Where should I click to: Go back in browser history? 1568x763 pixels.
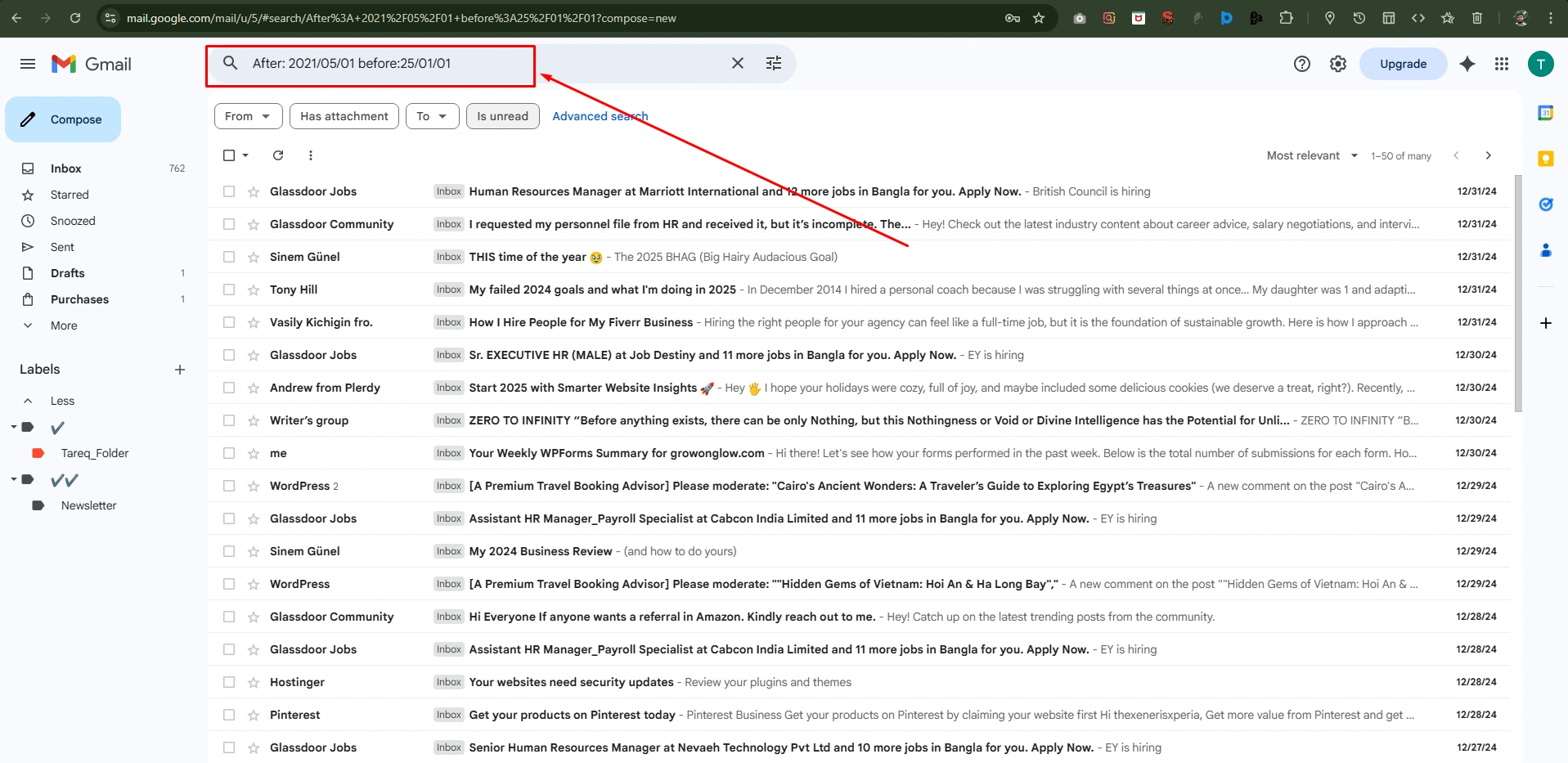[16, 18]
